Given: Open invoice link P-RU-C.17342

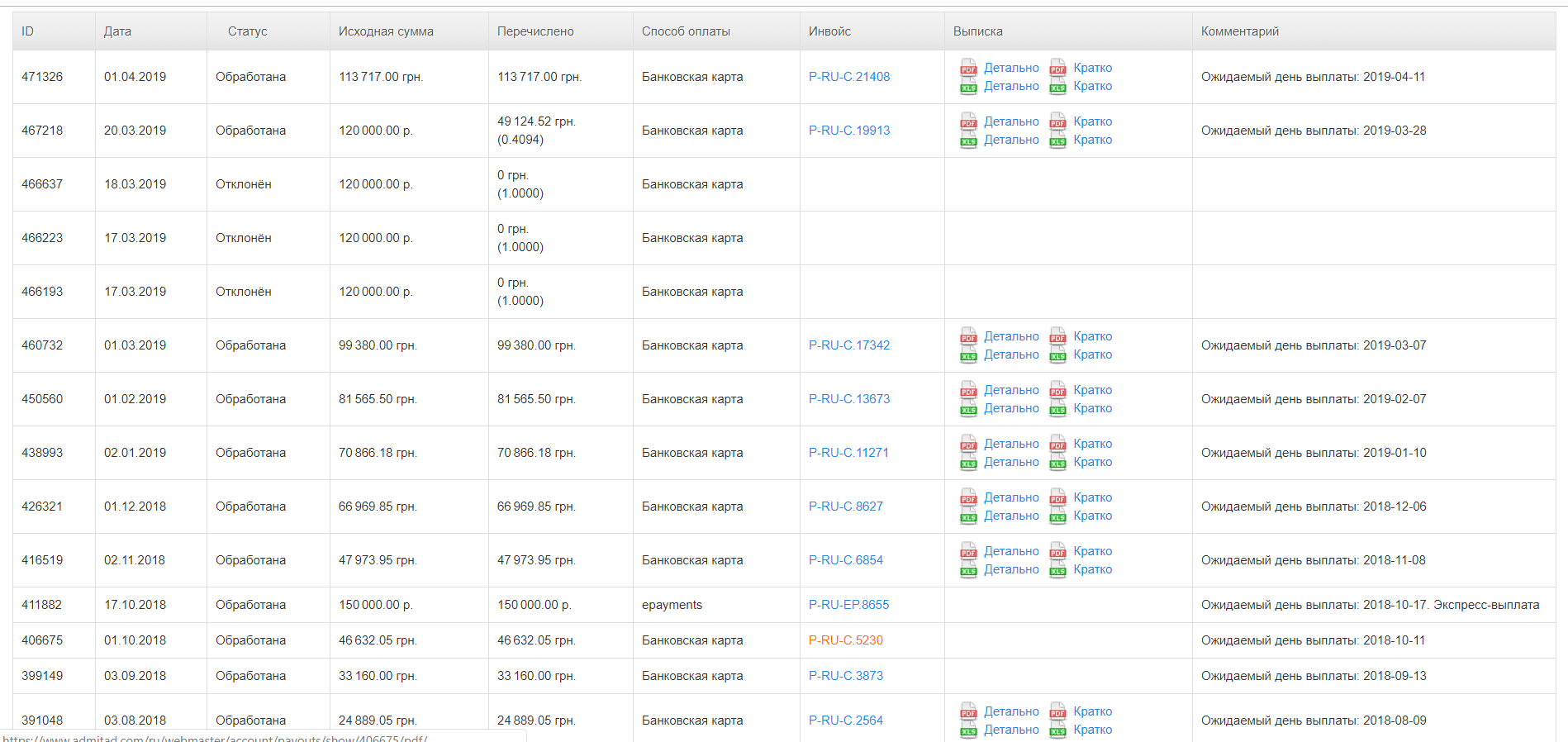Looking at the screenshot, I should pyautogui.click(x=849, y=345).
